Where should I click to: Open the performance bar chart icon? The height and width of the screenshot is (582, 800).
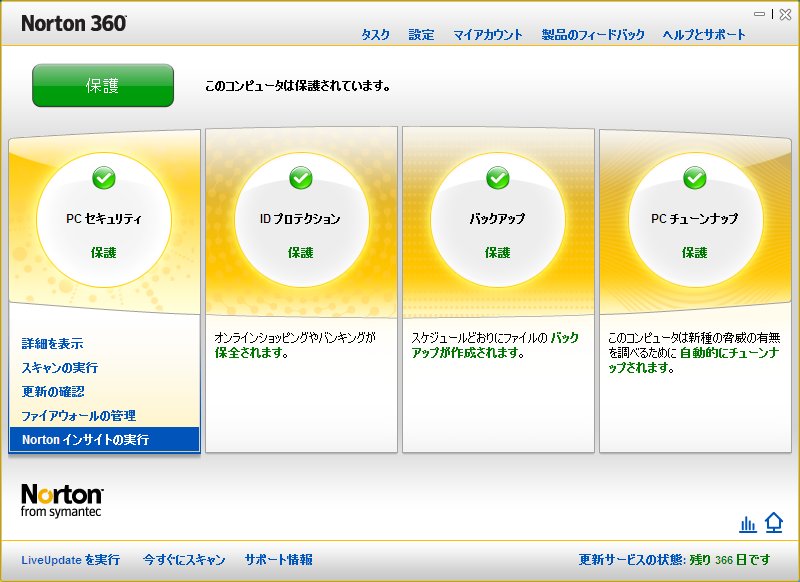coord(748,524)
